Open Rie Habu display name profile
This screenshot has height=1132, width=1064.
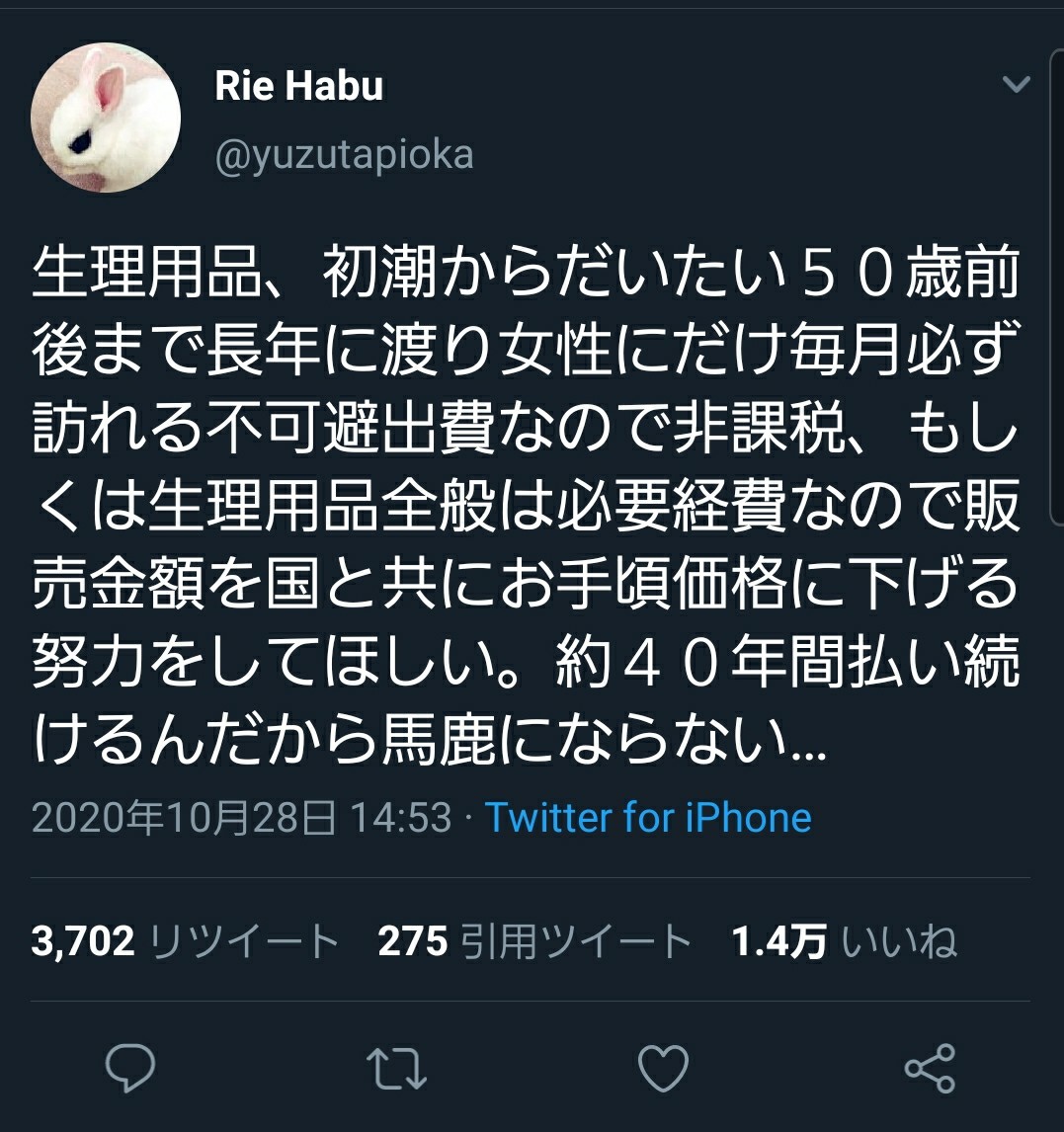pos(298,86)
